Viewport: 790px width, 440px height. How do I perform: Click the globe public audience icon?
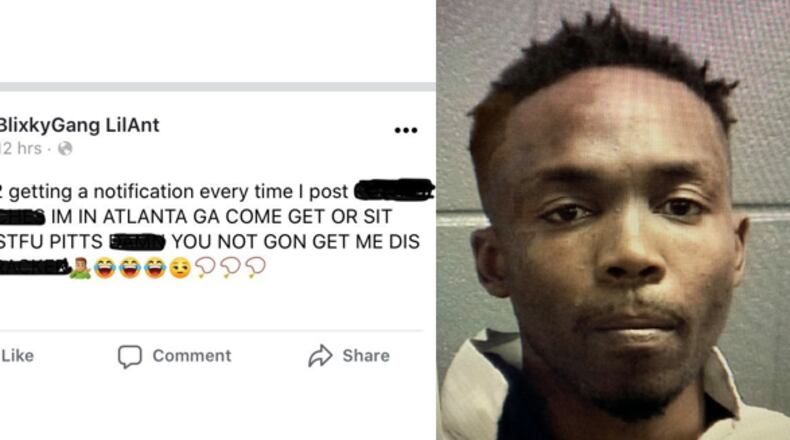coord(65,149)
